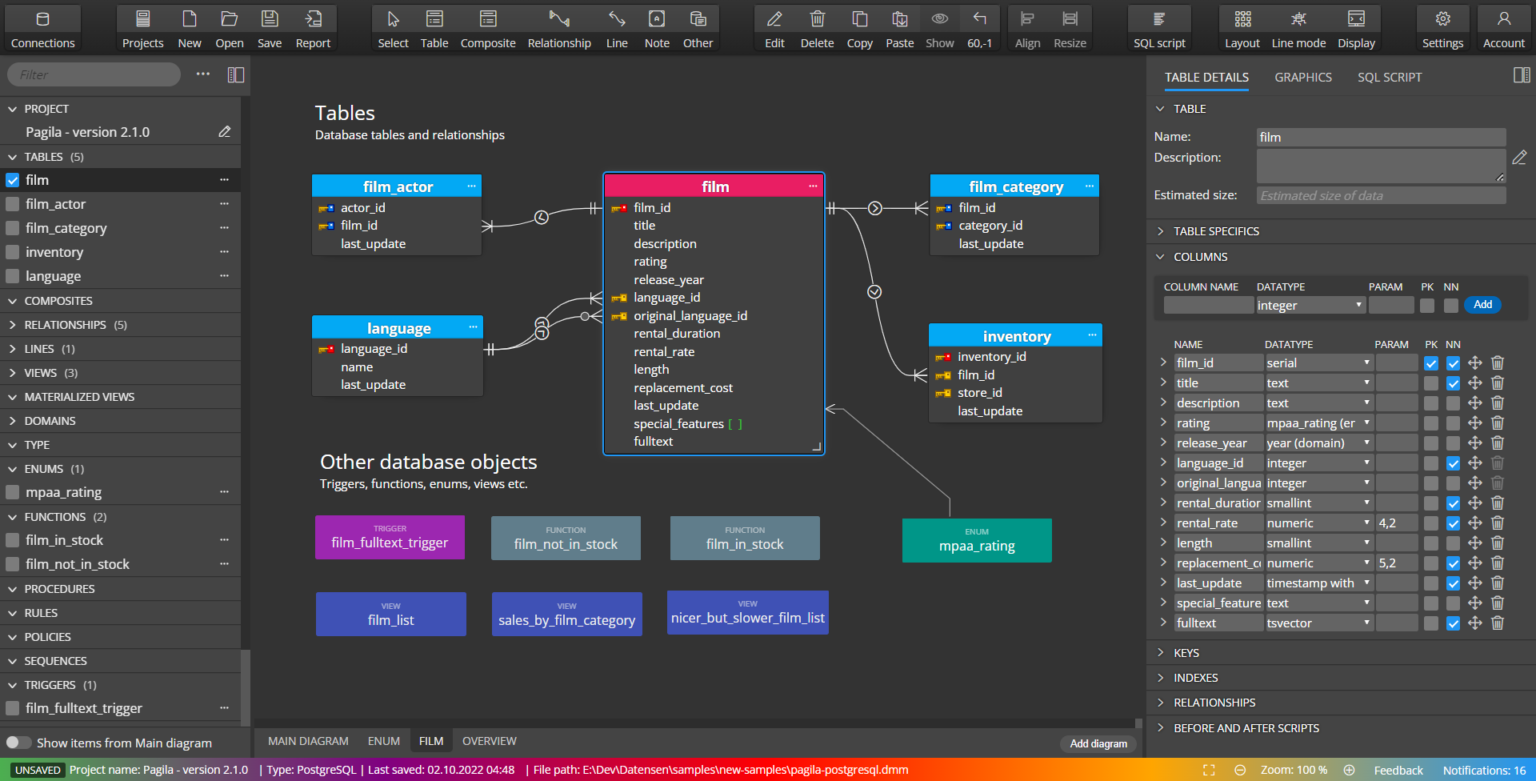Collapse the TABLES section in sidebar
The width and height of the screenshot is (1536, 781).
(x=10, y=156)
